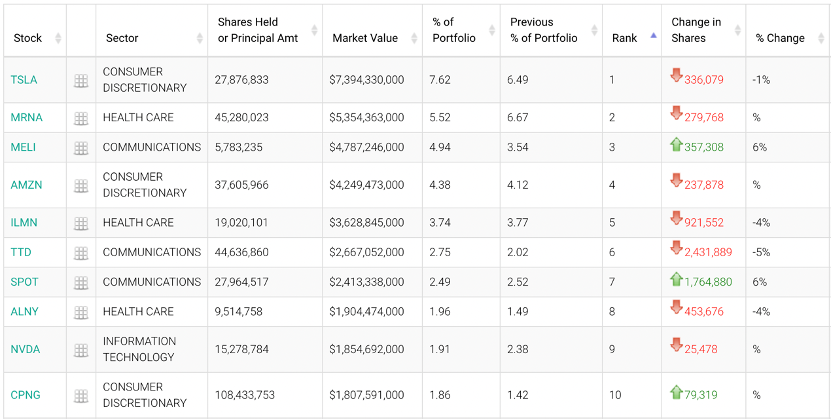Click the TTD market value cell

[x=366, y=252]
